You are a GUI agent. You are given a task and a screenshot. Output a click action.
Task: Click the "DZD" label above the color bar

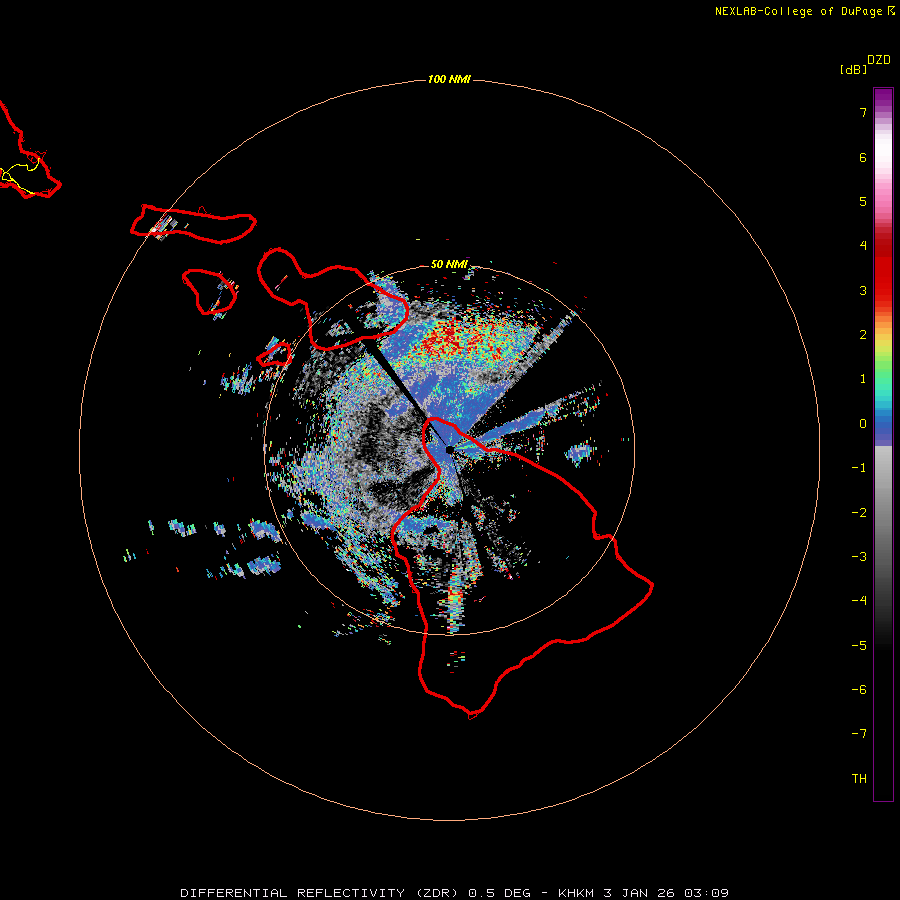(x=879, y=60)
